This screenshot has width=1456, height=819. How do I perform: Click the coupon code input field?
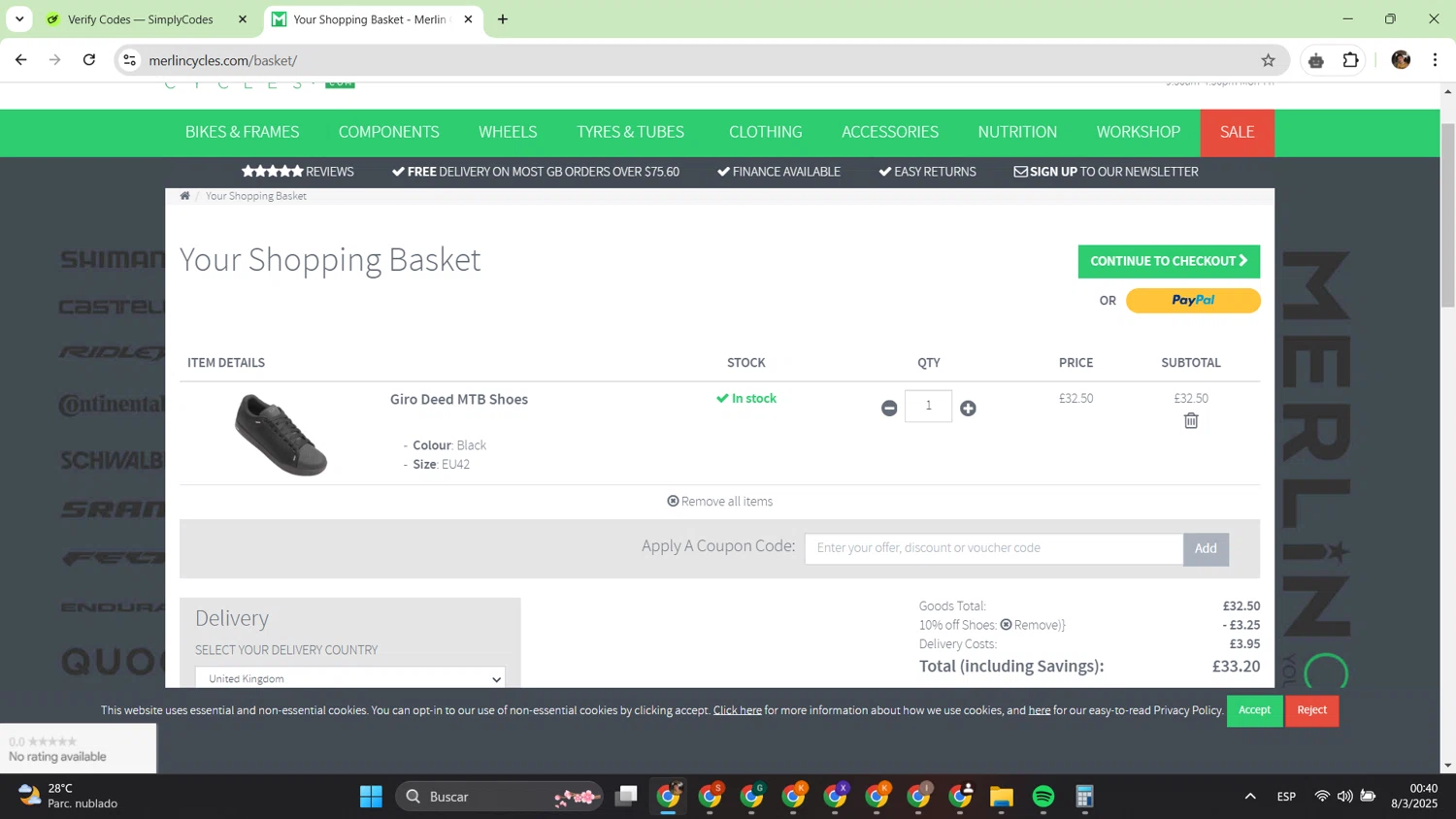click(994, 548)
